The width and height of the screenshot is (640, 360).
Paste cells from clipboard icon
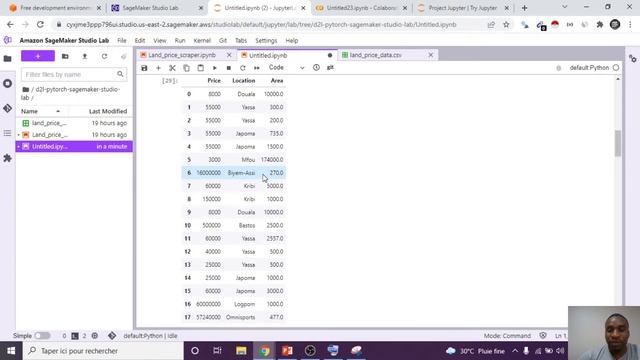pyautogui.click(x=200, y=68)
